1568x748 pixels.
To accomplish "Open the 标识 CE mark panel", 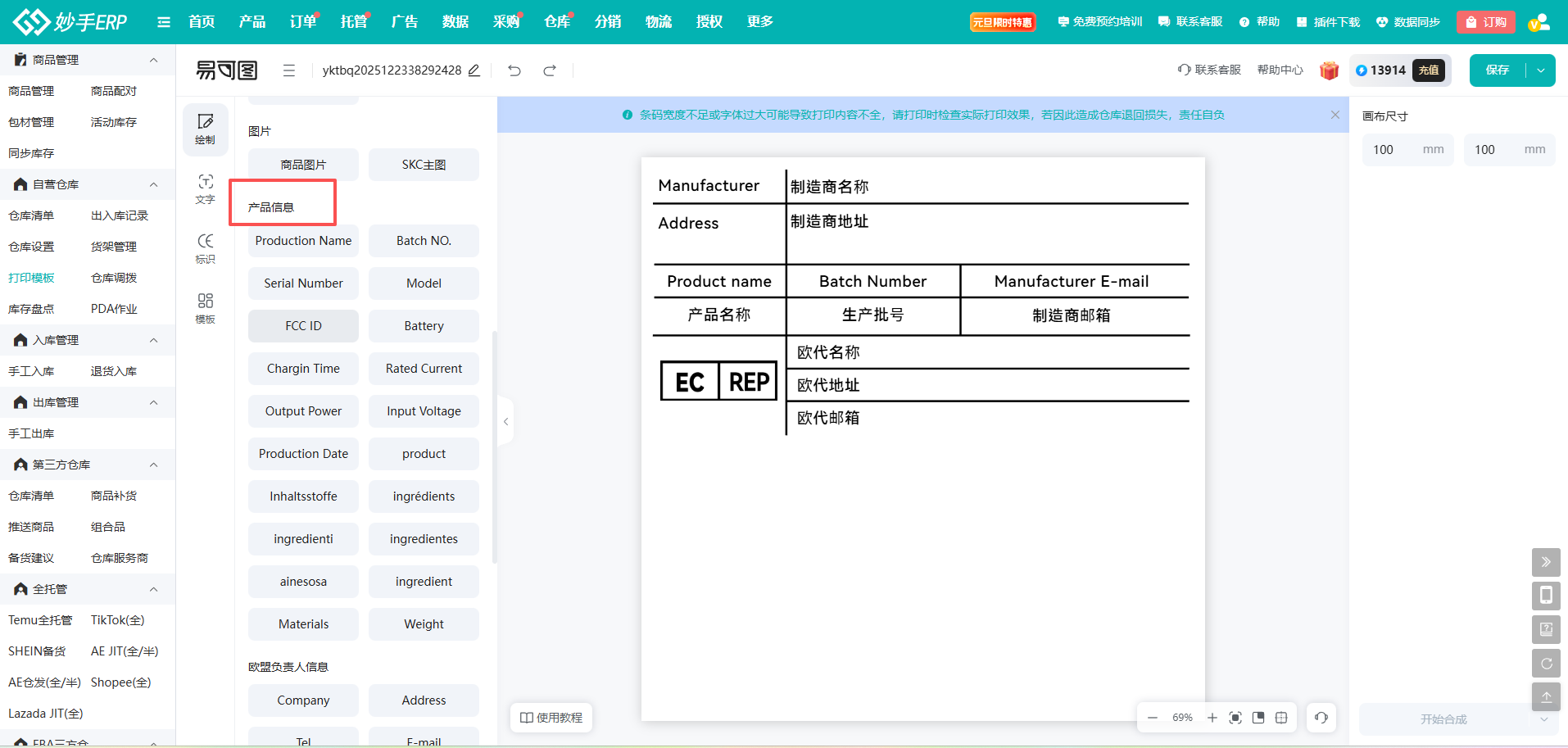I will pyautogui.click(x=205, y=248).
